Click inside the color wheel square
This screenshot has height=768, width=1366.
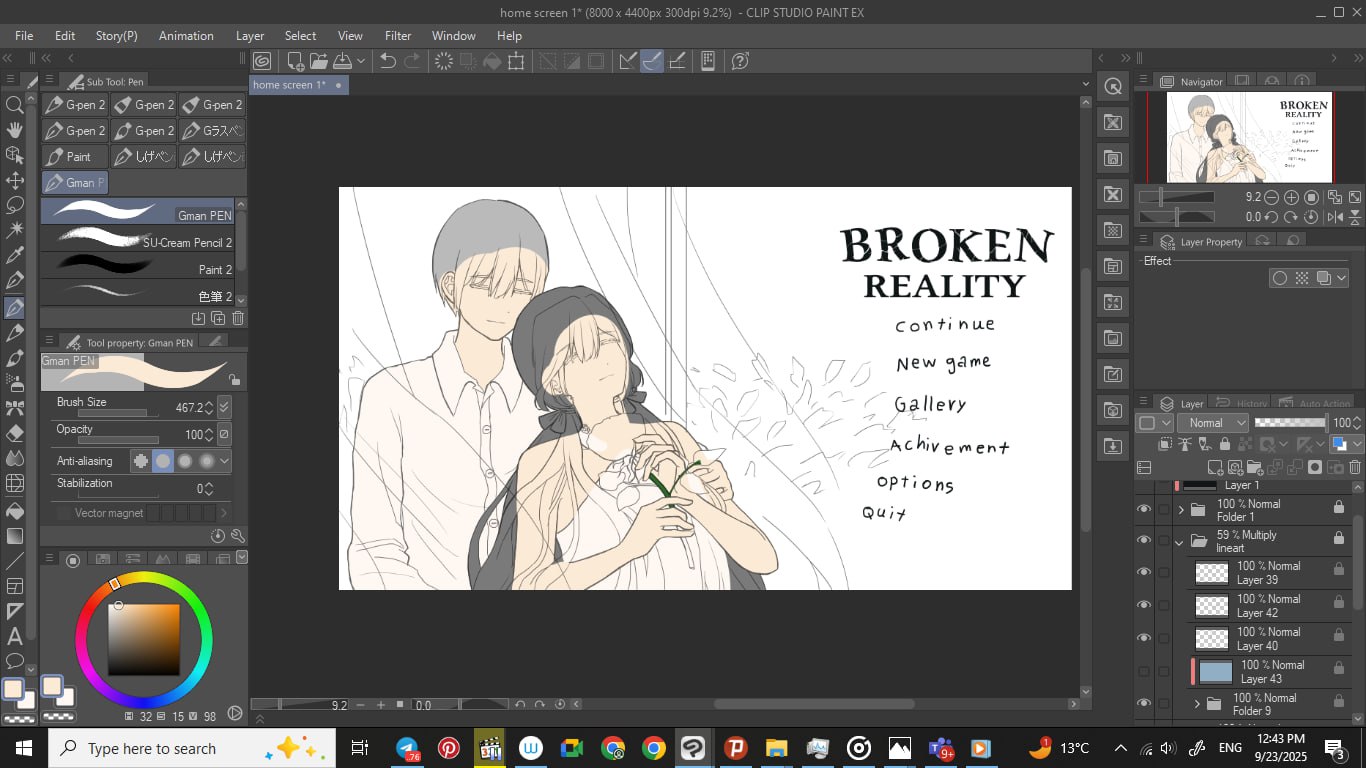pyautogui.click(x=143, y=639)
